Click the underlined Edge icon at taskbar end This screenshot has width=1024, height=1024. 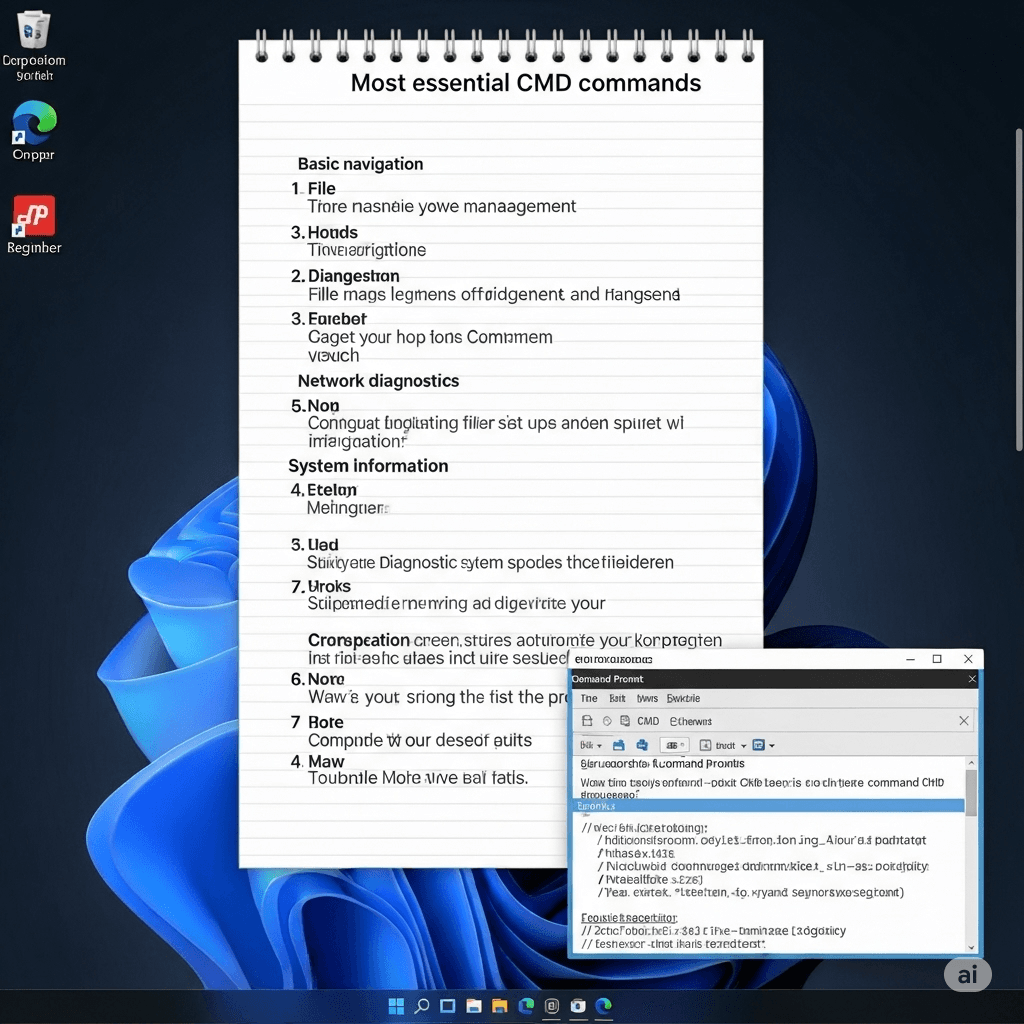point(603,1006)
